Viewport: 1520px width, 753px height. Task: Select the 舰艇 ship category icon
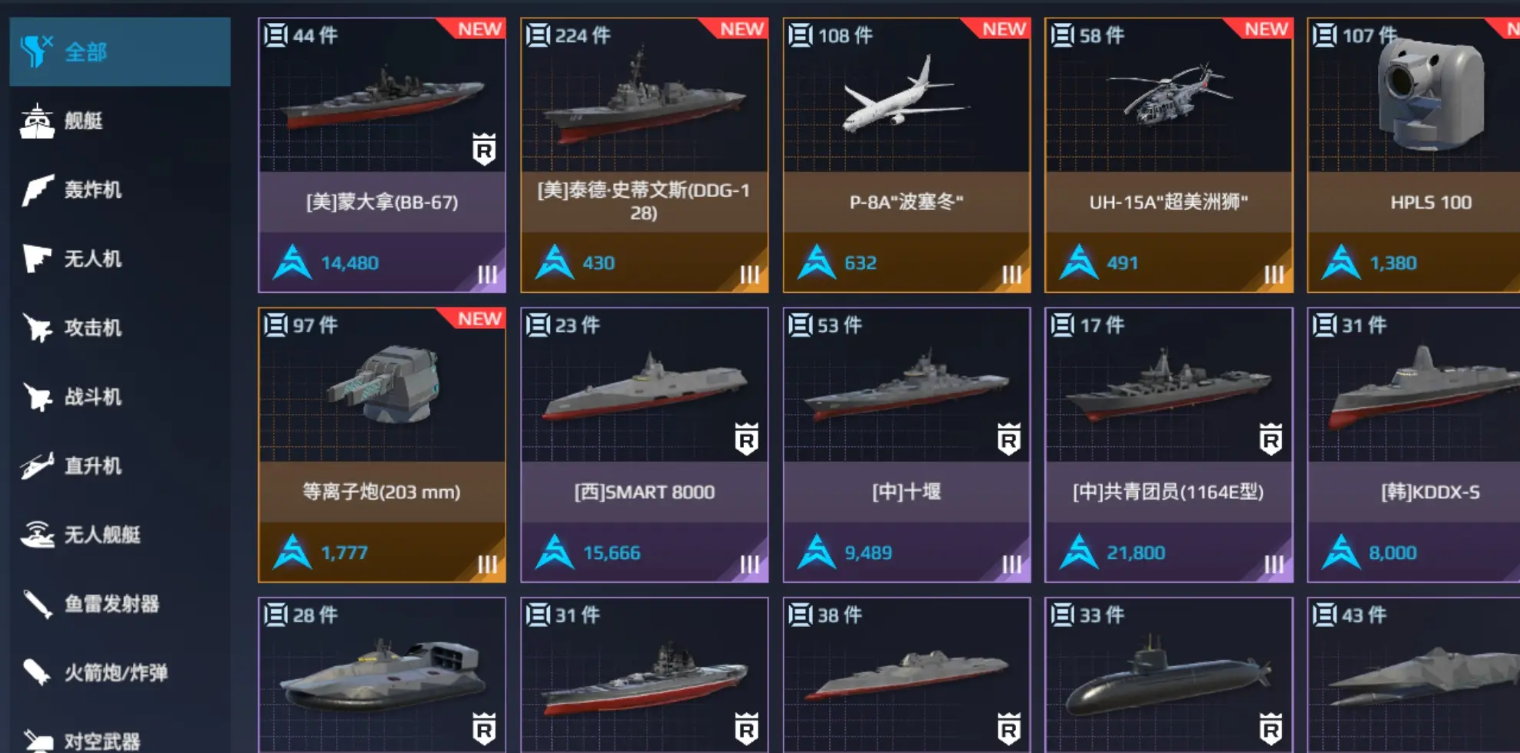click(38, 121)
